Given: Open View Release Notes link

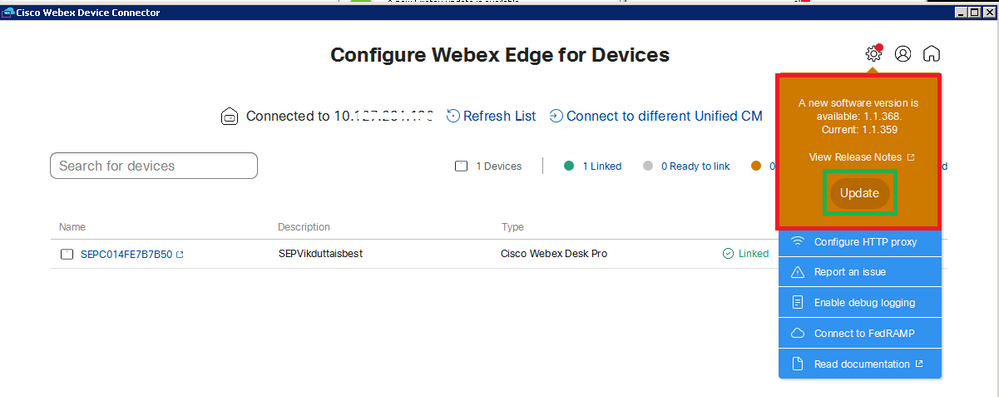Looking at the screenshot, I should (x=861, y=157).
